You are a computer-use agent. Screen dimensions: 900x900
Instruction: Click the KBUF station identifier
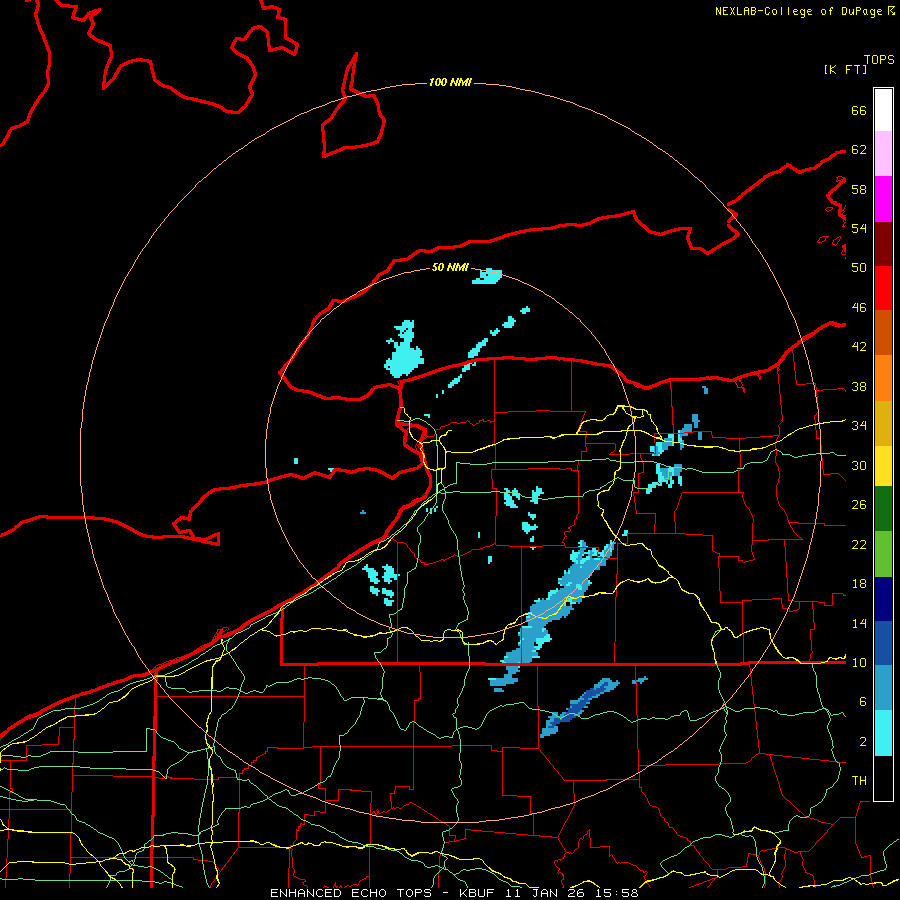[479, 893]
